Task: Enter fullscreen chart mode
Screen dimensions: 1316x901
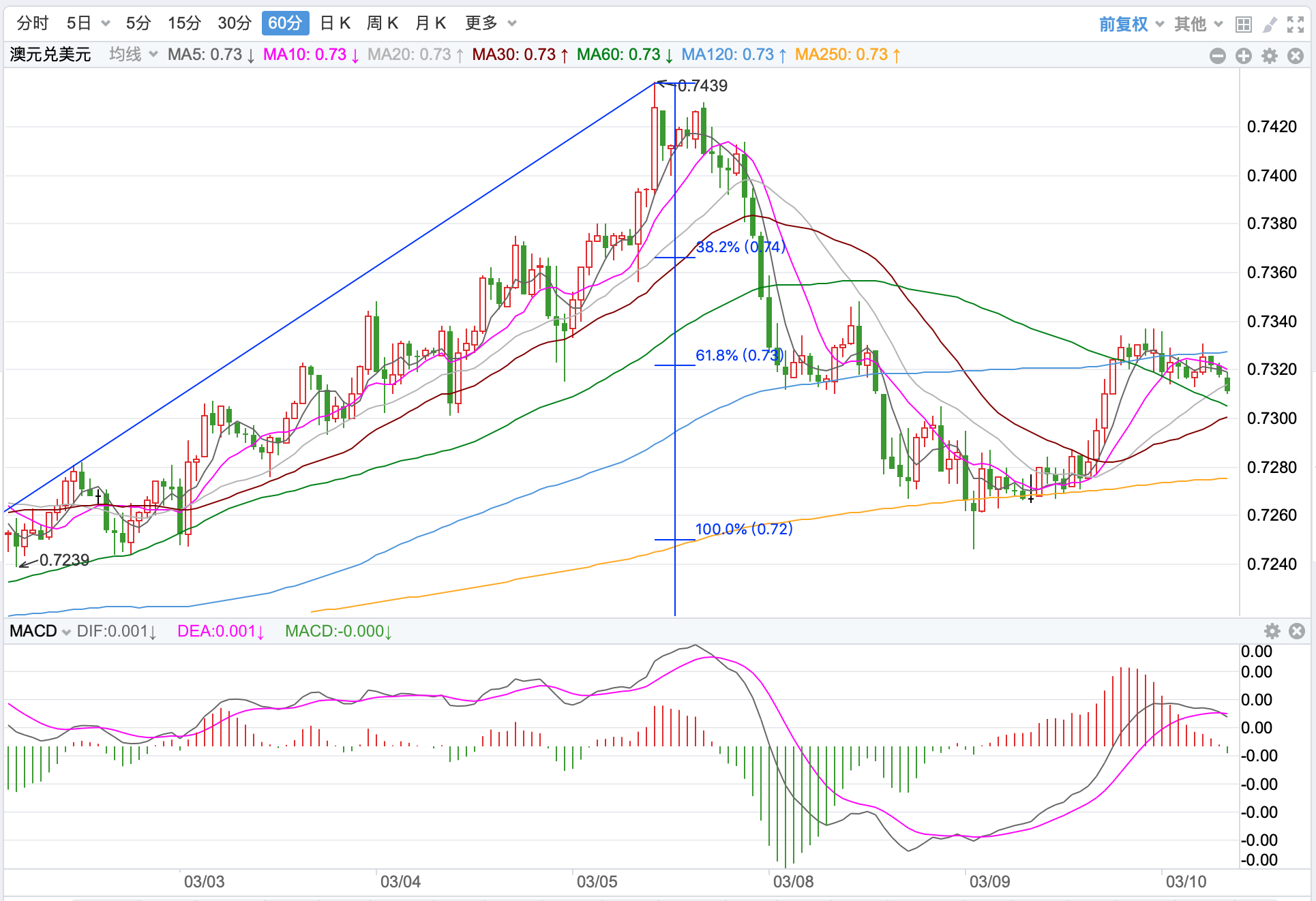Action: [x=1296, y=25]
